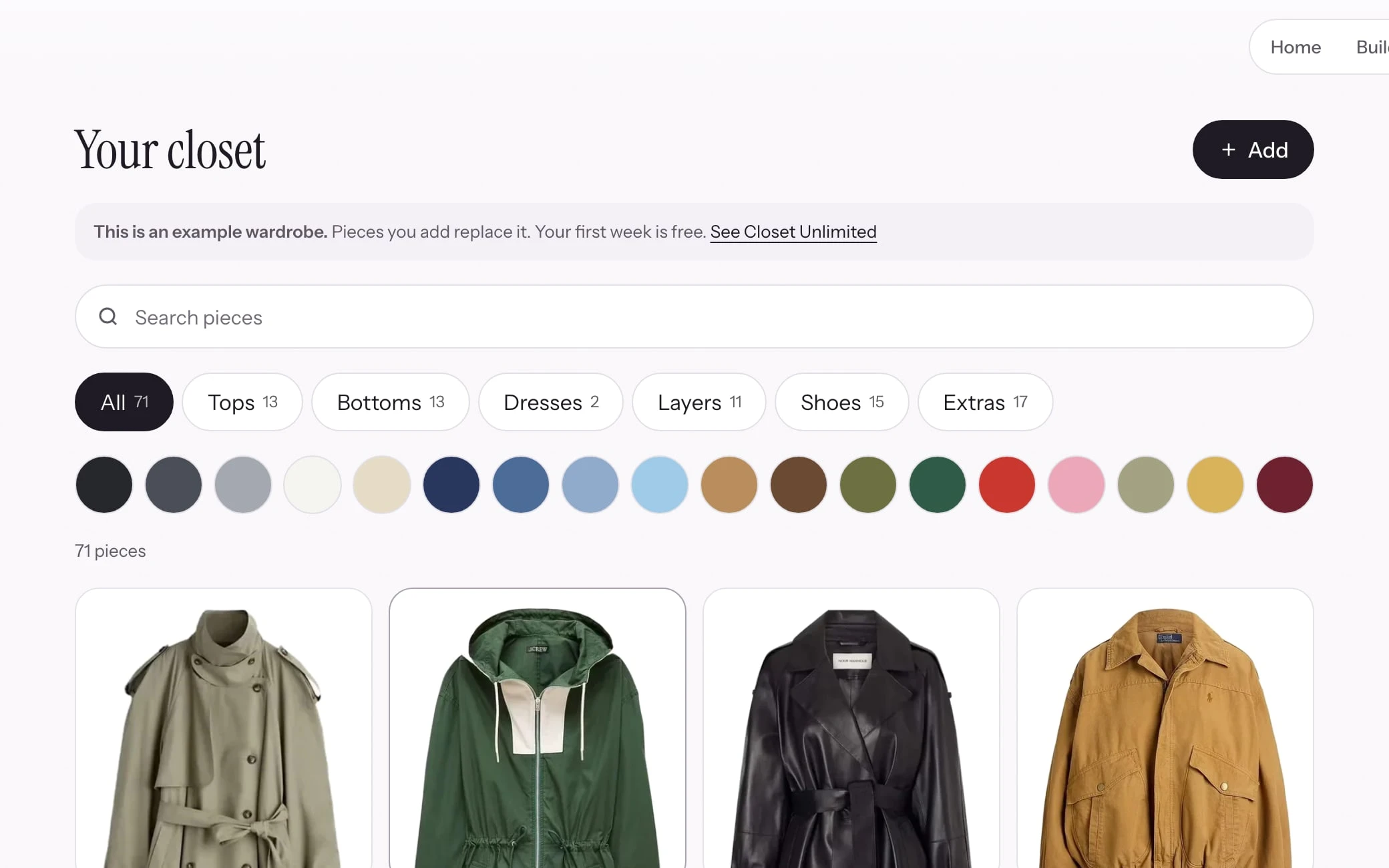
Task: Filter by forest green swatch
Action: coord(938,485)
